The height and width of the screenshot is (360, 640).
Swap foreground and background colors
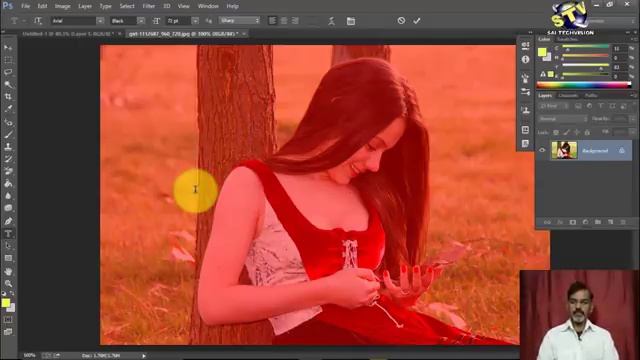tap(12, 293)
